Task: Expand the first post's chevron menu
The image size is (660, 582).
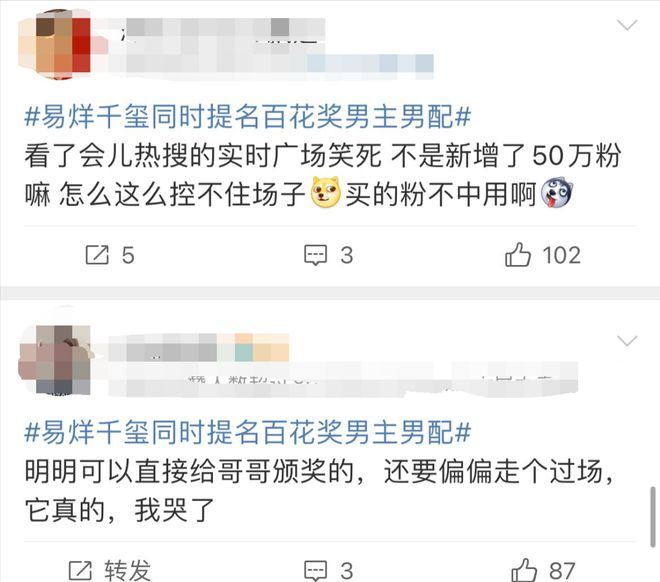Action: 627,26
